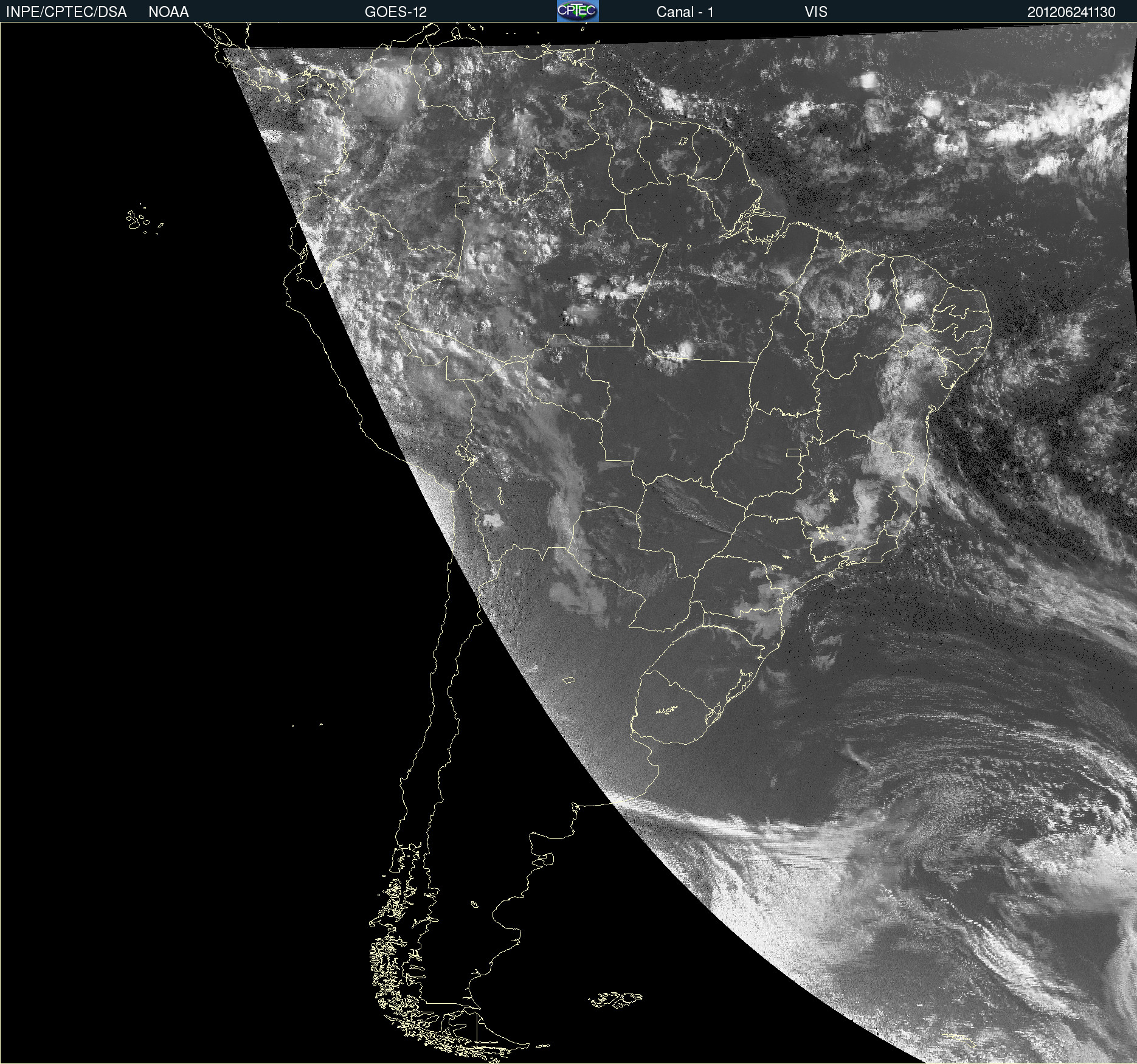Screen dimensions: 1137x1064
Task: Click the CPTEC logo in header
Action: tap(578, 11)
